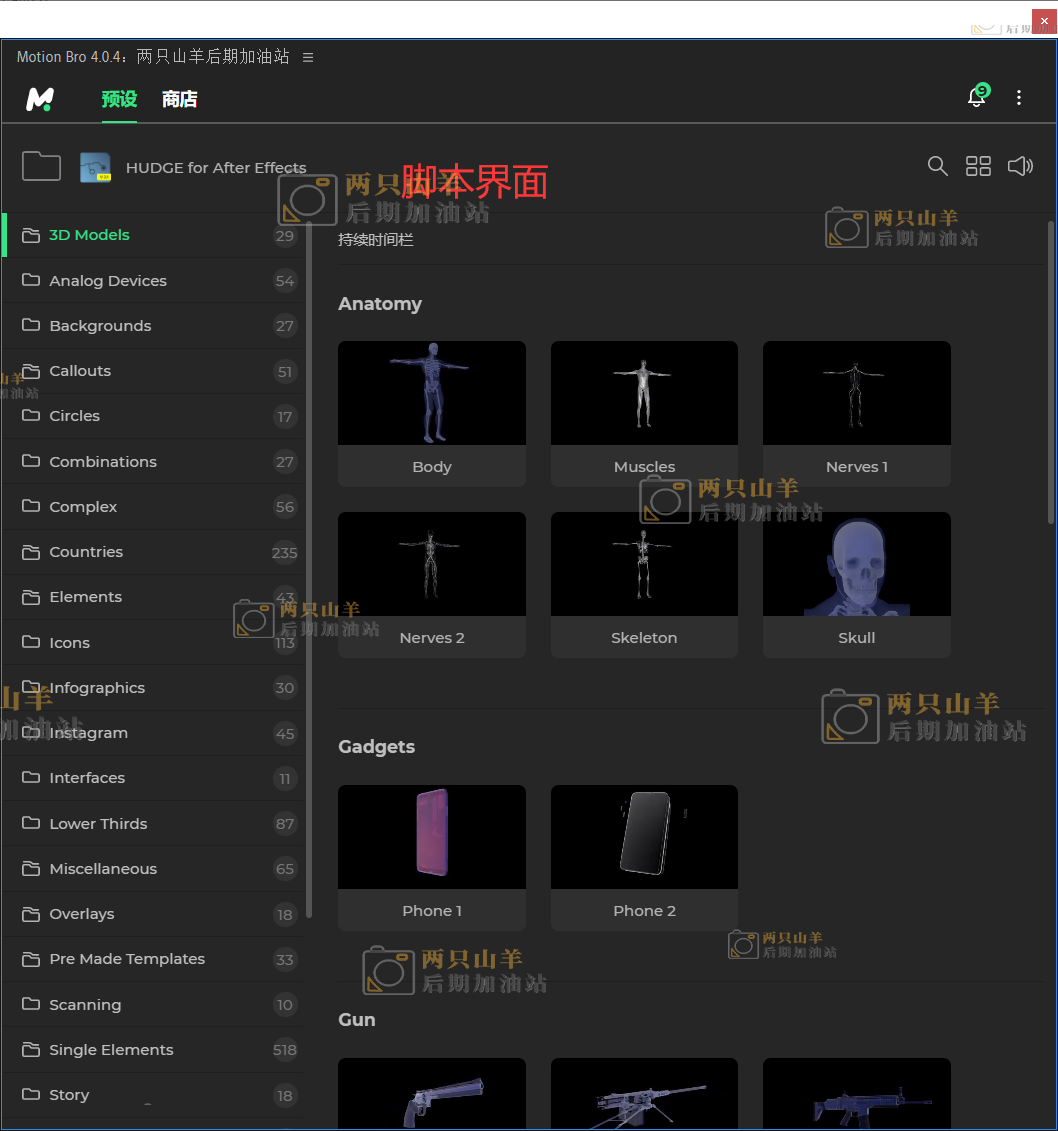Close the Motion Bro window
The width and height of the screenshot is (1058, 1131).
pyautogui.click(x=1044, y=21)
